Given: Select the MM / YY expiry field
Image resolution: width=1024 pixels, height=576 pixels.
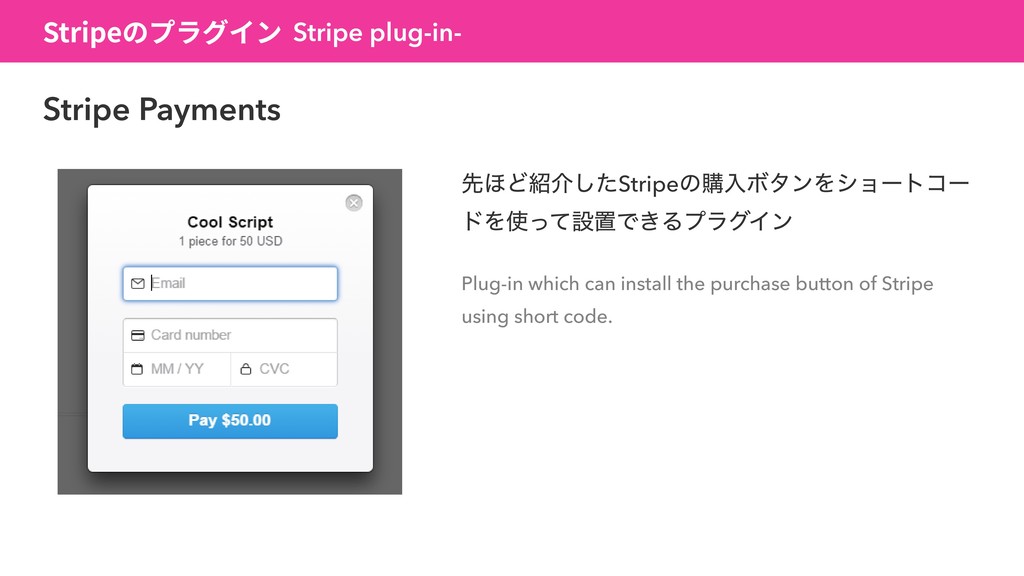Looking at the screenshot, I should tap(177, 369).
